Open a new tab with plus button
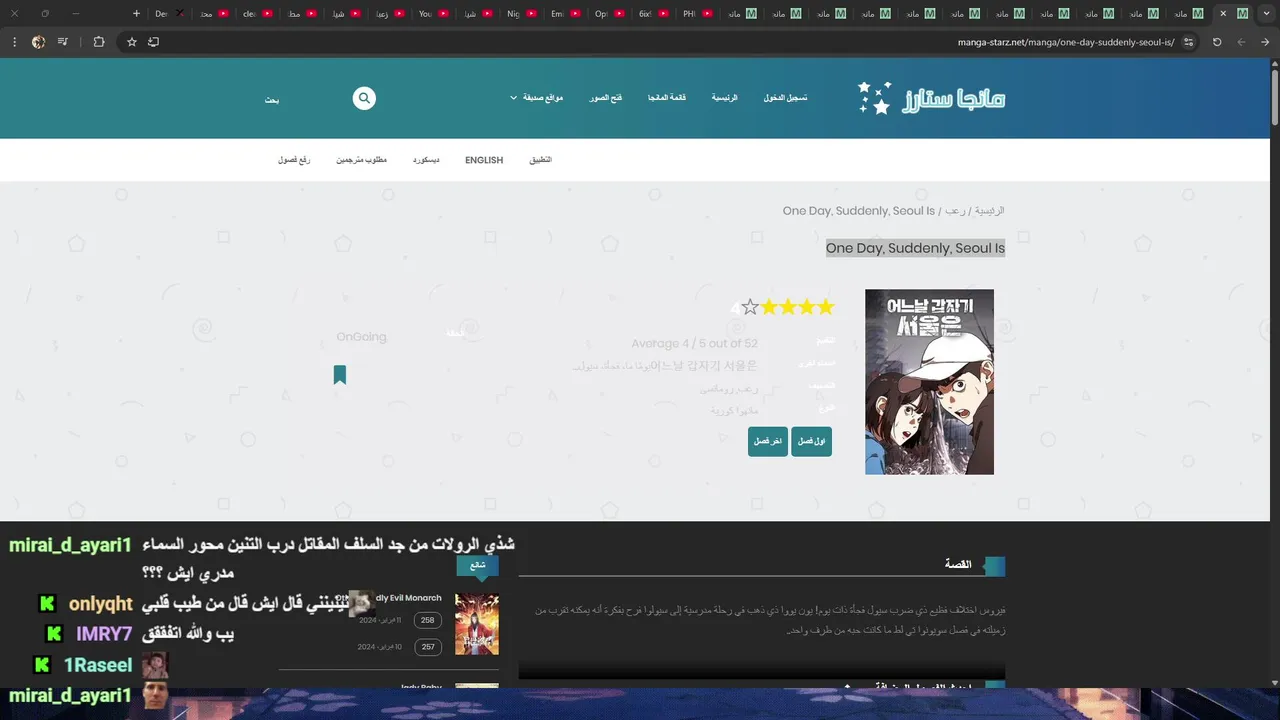This screenshot has height=720, width=1280. click(x=136, y=14)
